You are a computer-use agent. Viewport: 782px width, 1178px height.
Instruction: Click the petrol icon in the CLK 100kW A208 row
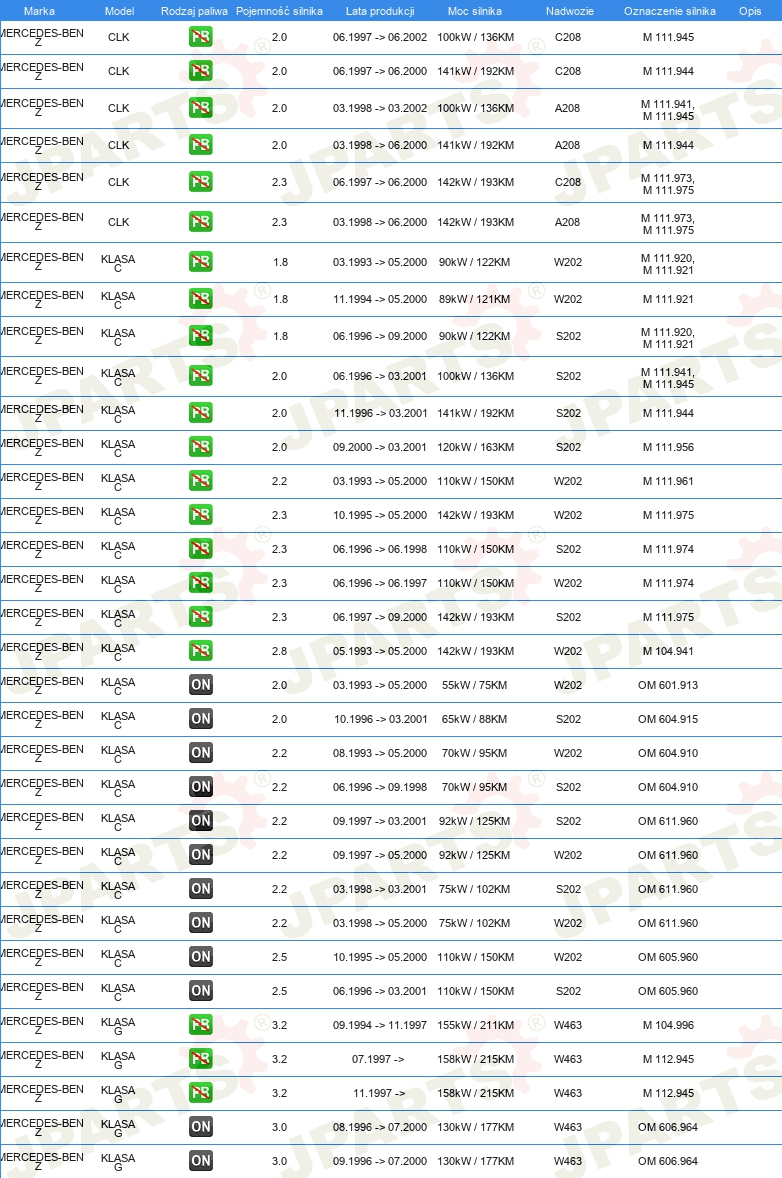pyautogui.click(x=201, y=107)
